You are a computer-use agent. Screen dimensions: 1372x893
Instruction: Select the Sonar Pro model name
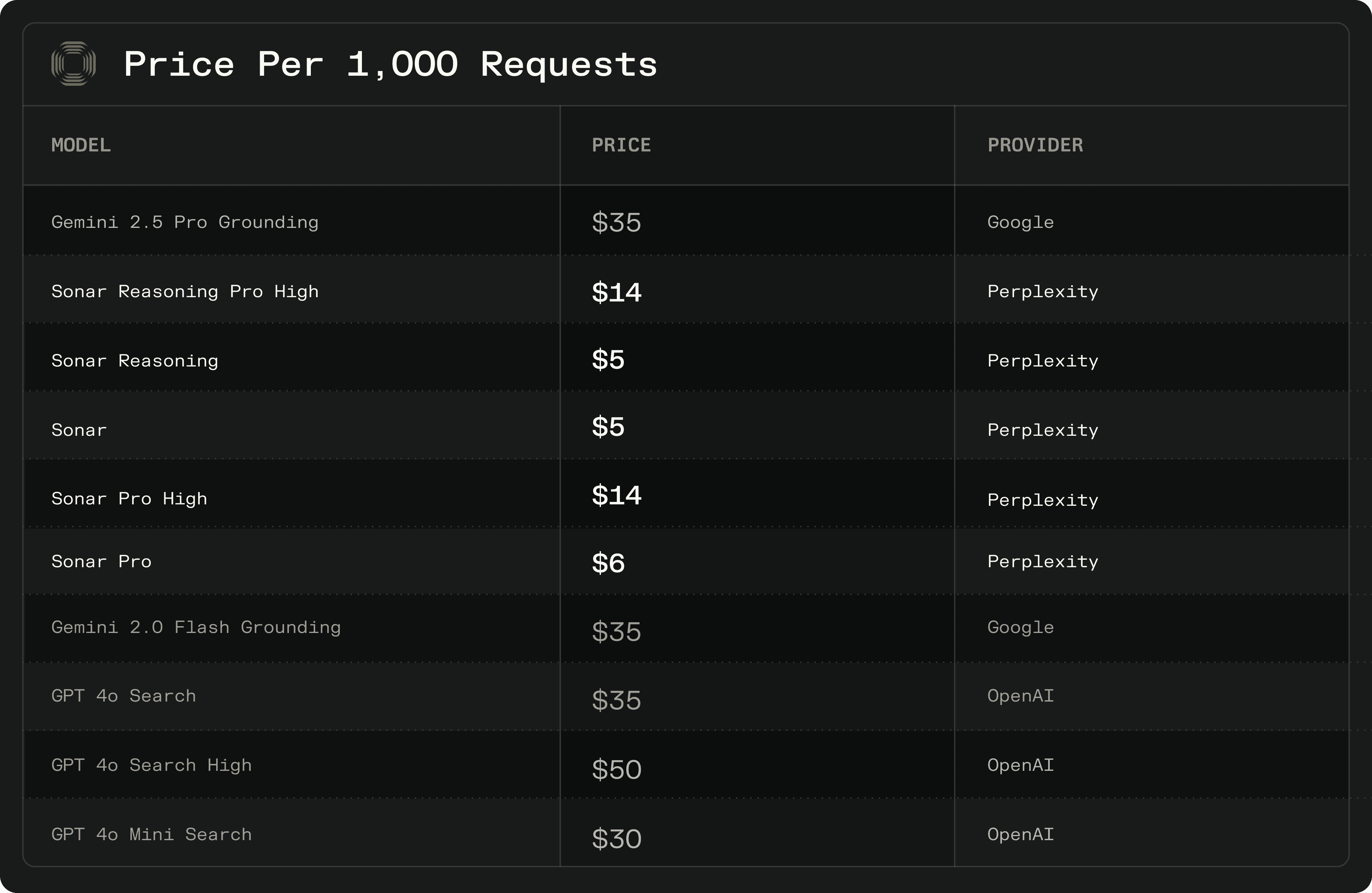pos(101,562)
